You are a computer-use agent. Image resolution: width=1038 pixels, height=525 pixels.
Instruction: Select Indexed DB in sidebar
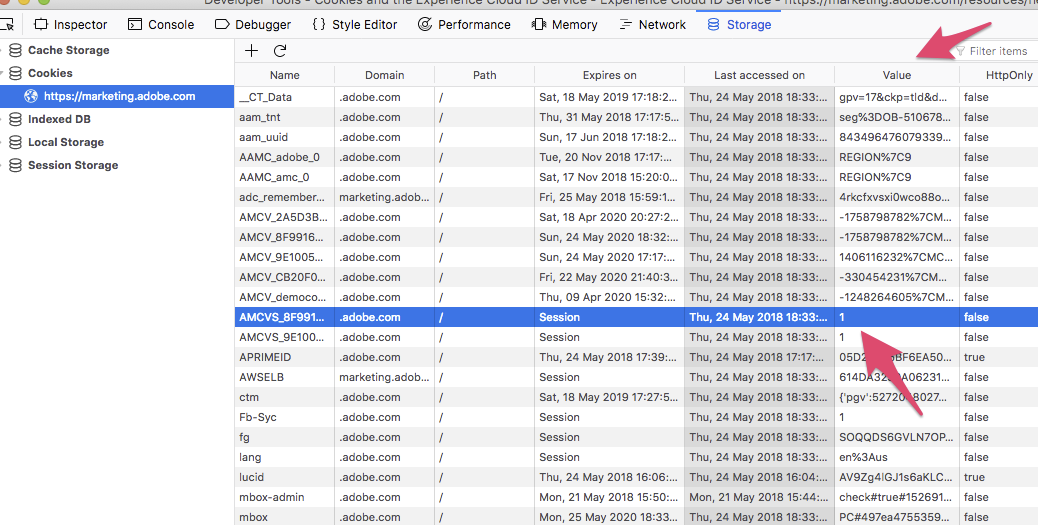click(x=59, y=119)
